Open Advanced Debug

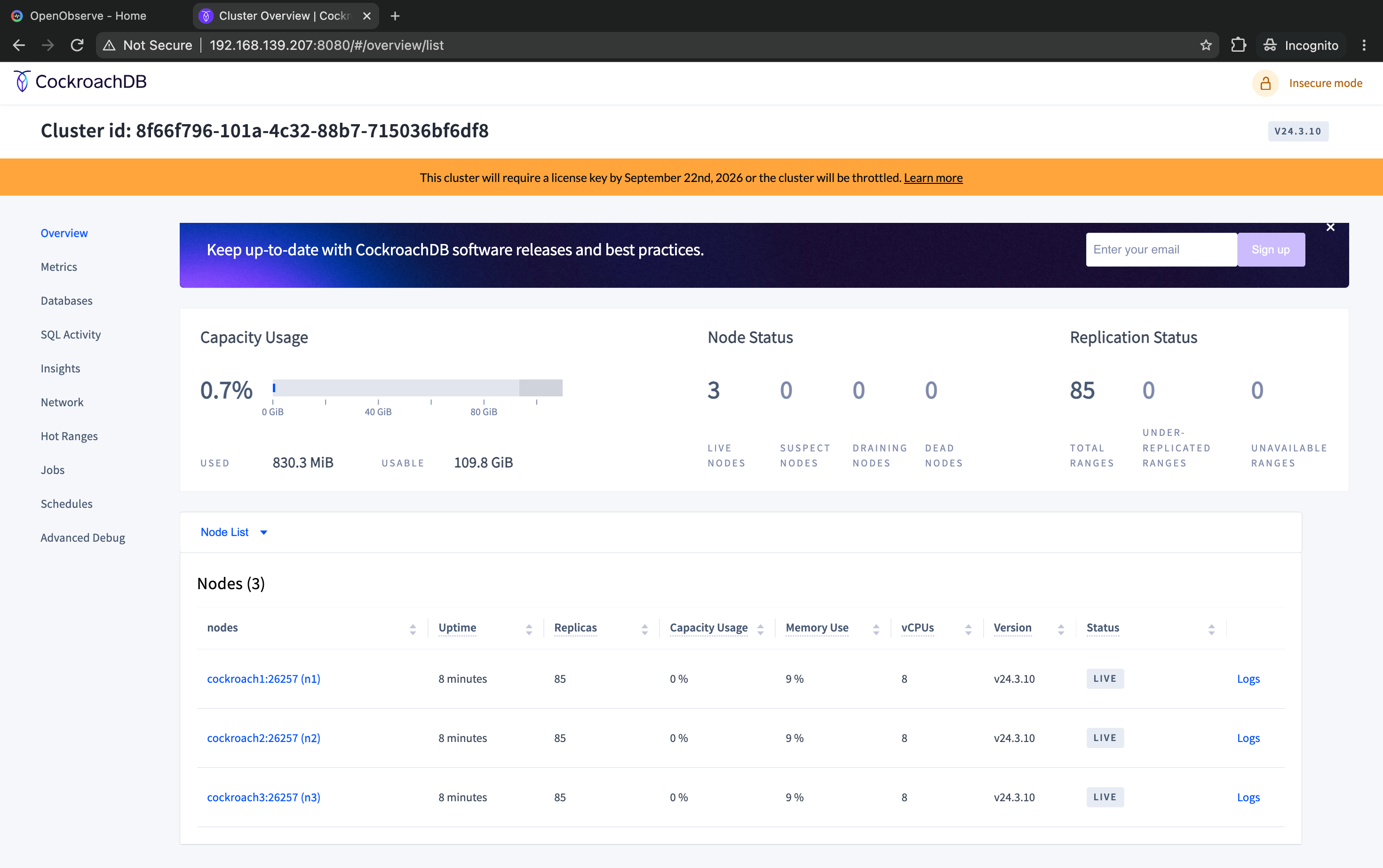click(83, 538)
